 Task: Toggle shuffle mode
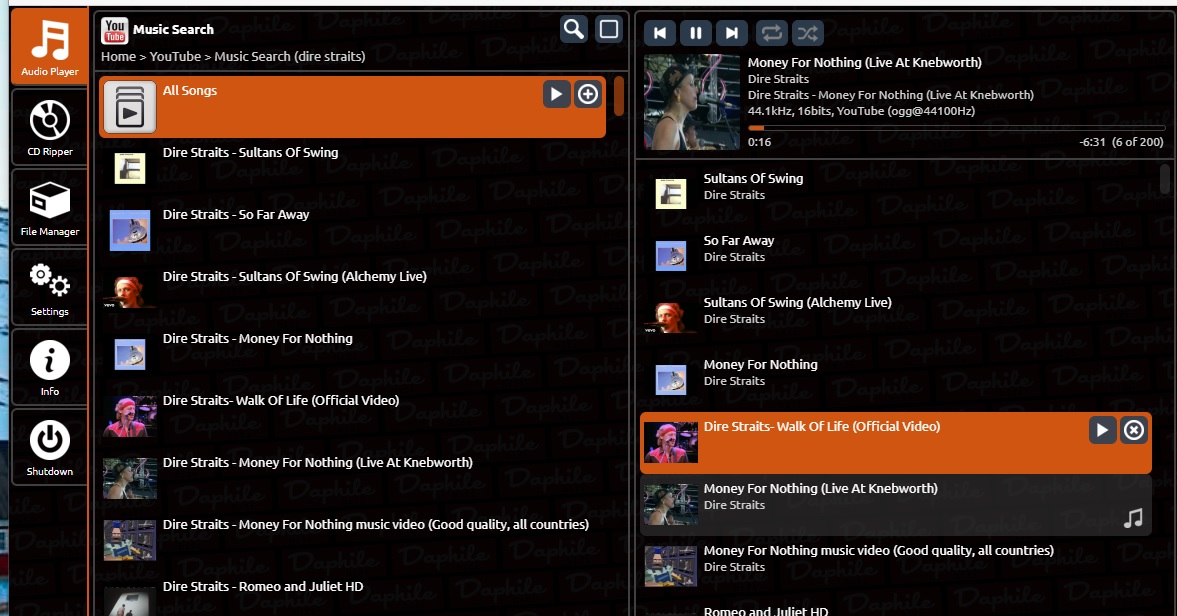[x=808, y=32]
